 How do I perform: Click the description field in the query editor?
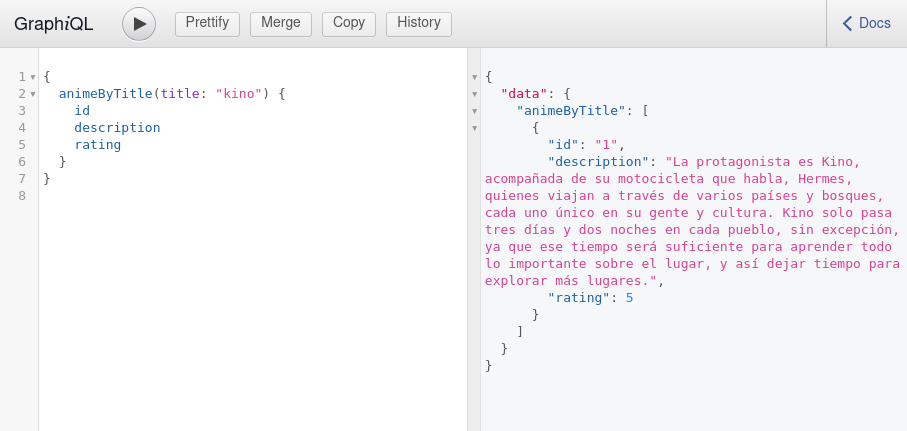pos(116,128)
